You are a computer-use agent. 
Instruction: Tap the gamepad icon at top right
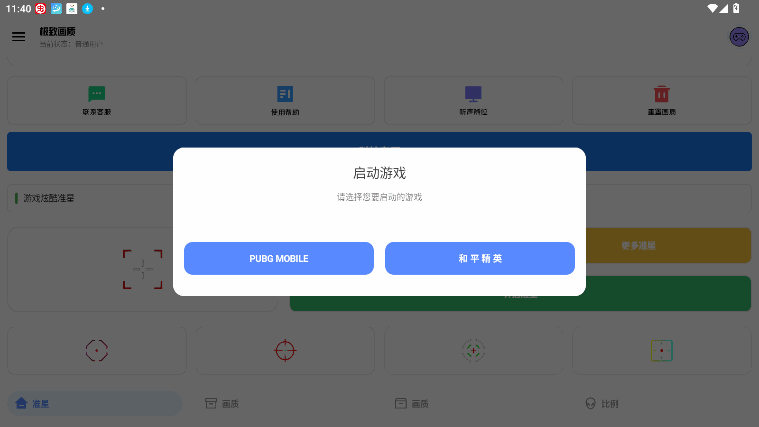point(739,37)
